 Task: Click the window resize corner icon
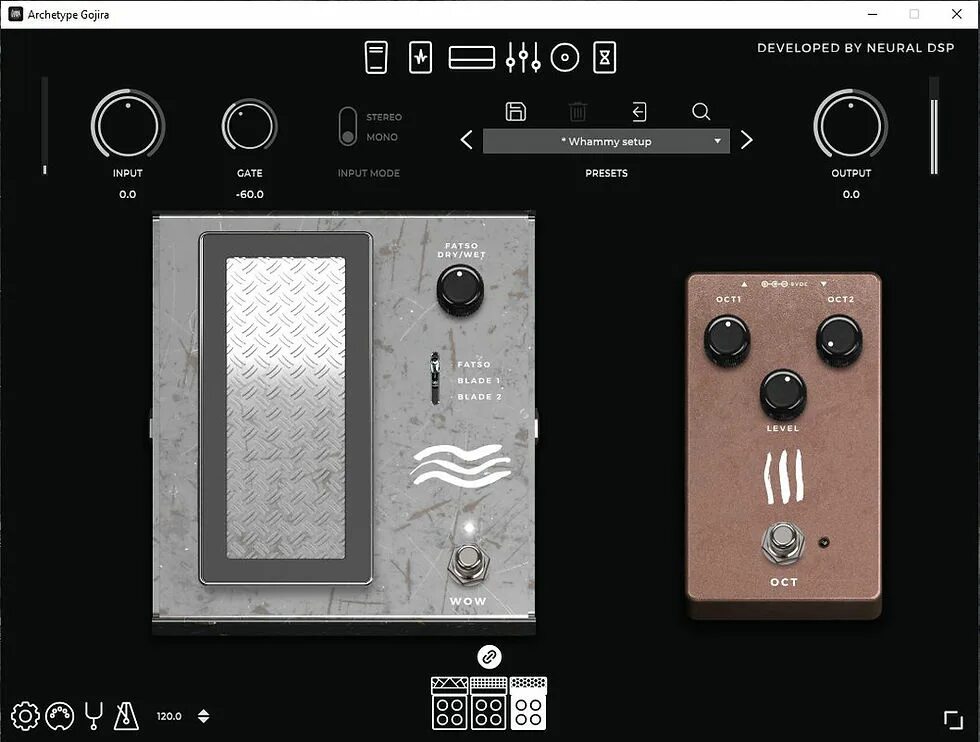pyautogui.click(x=953, y=720)
